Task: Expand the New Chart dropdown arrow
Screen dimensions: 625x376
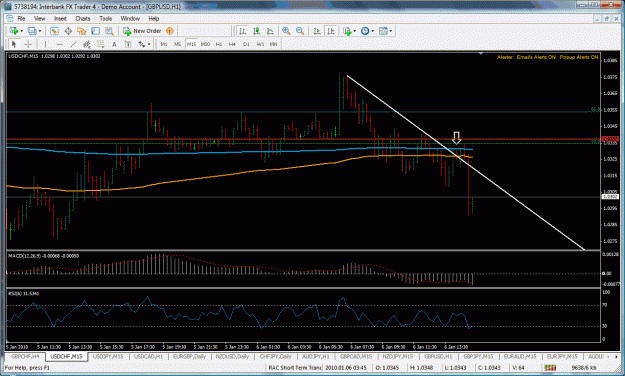Action: [x=21, y=31]
